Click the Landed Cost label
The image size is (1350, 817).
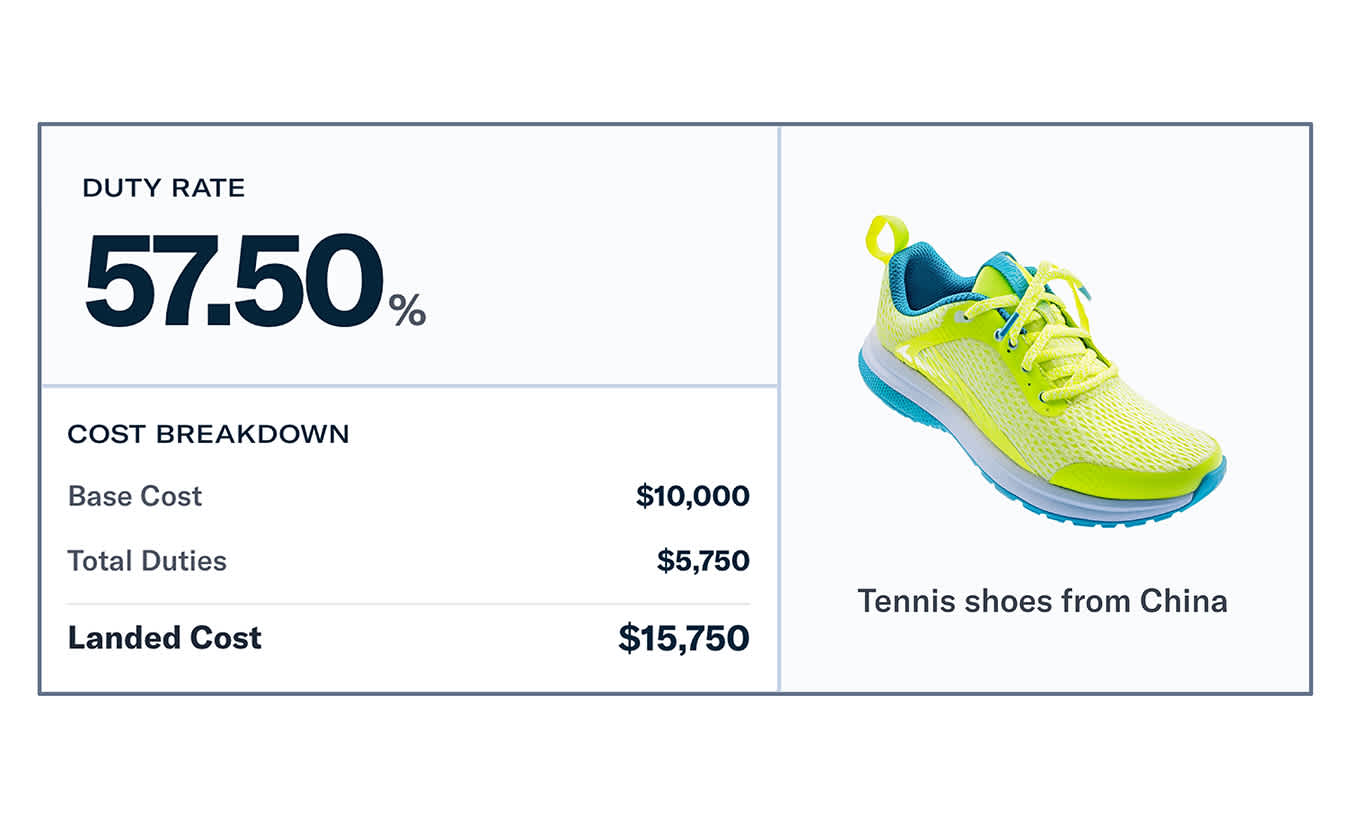pos(165,638)
